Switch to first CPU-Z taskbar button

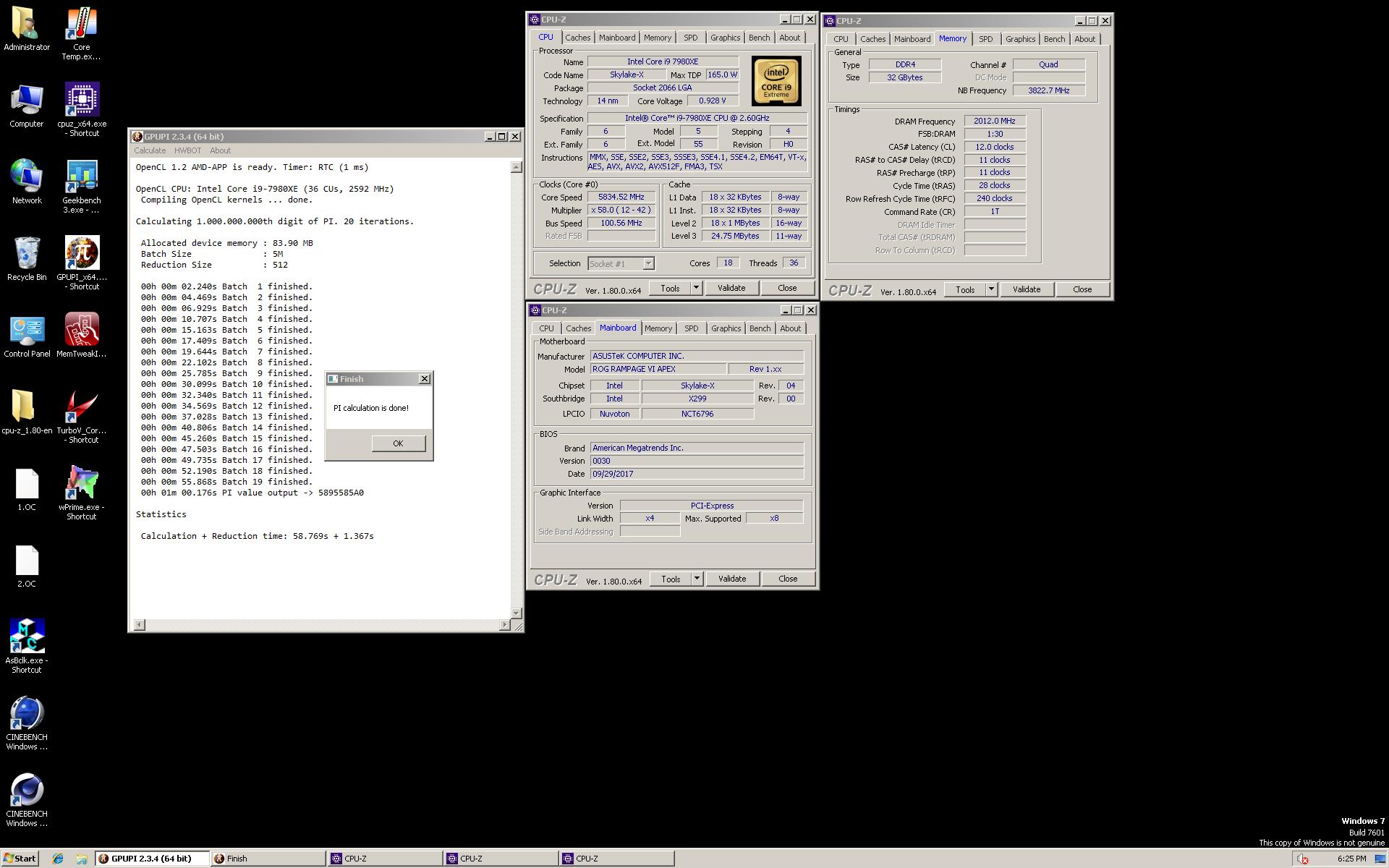tap(384, 859)
